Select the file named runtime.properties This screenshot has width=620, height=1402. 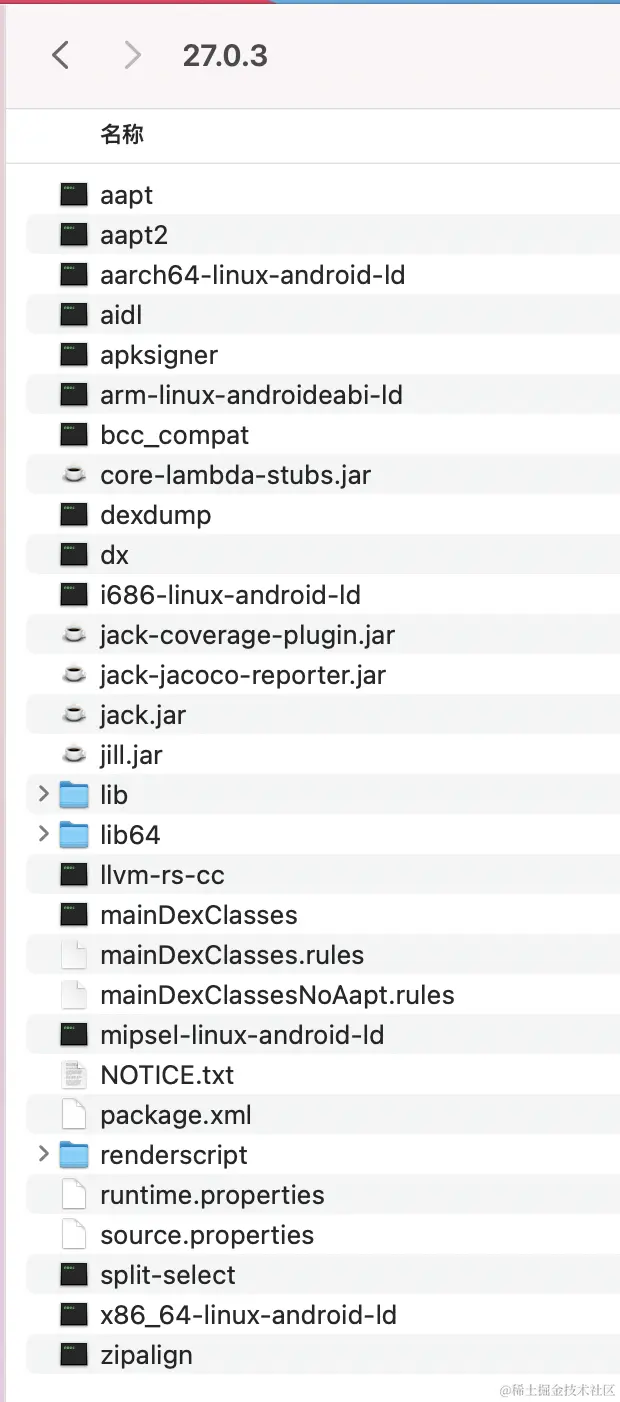coord(212,1195)
